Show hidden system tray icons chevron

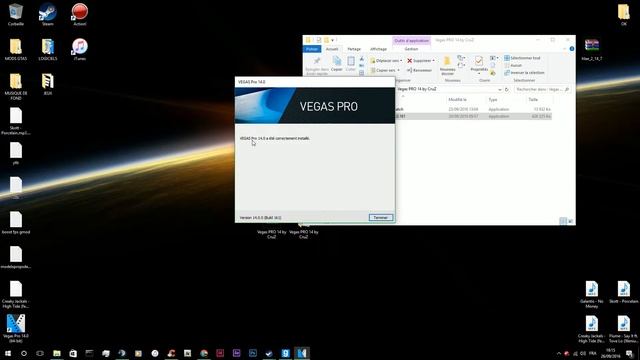point(558,354)
